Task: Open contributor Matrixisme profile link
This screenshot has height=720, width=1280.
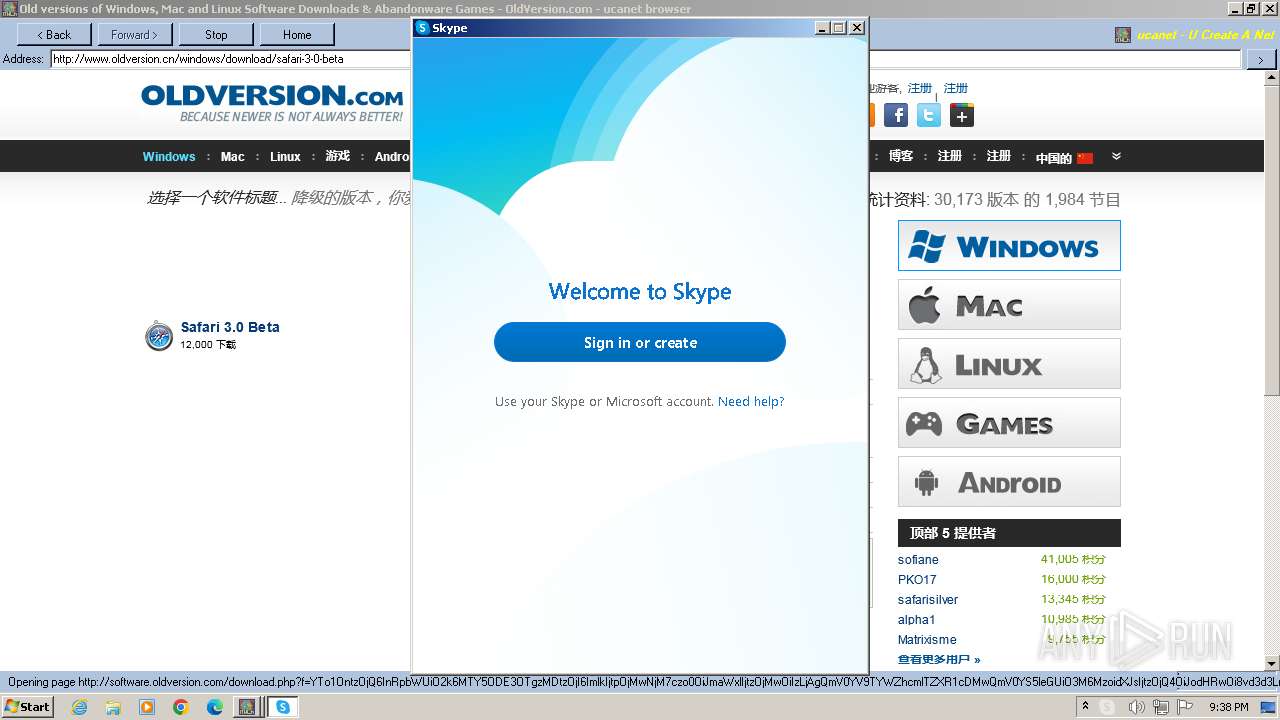Action: coord(927,640)
